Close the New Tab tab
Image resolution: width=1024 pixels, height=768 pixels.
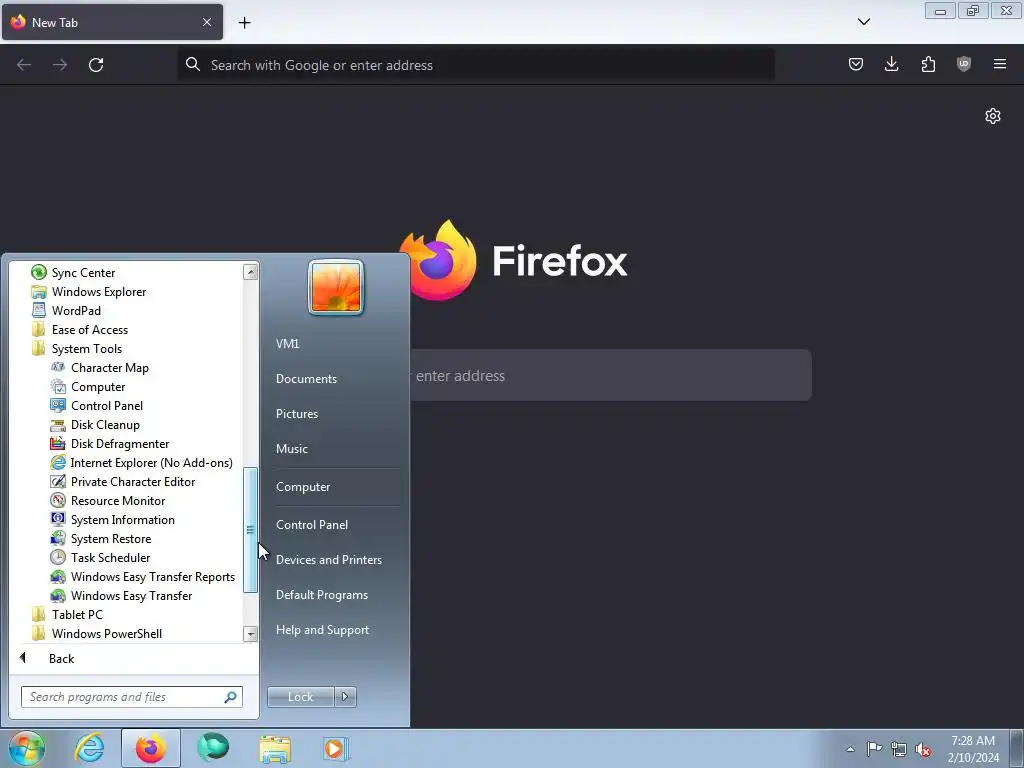[207, 22]
